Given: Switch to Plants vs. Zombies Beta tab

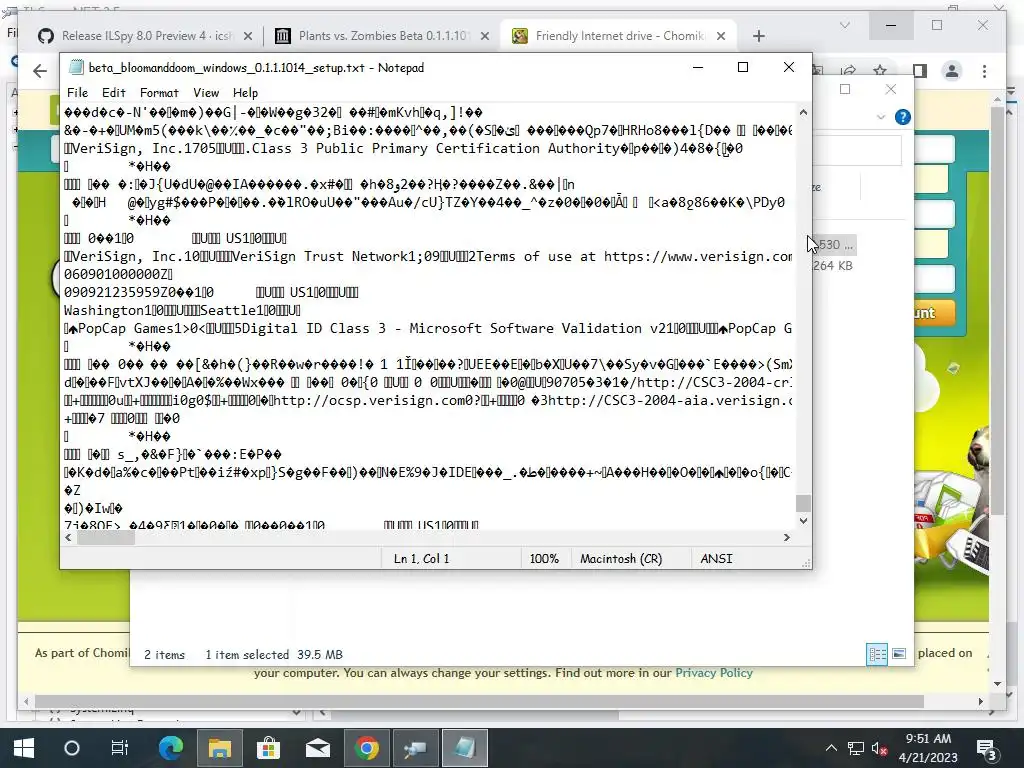Looking at the screenshot, I should tap(383, 36).
